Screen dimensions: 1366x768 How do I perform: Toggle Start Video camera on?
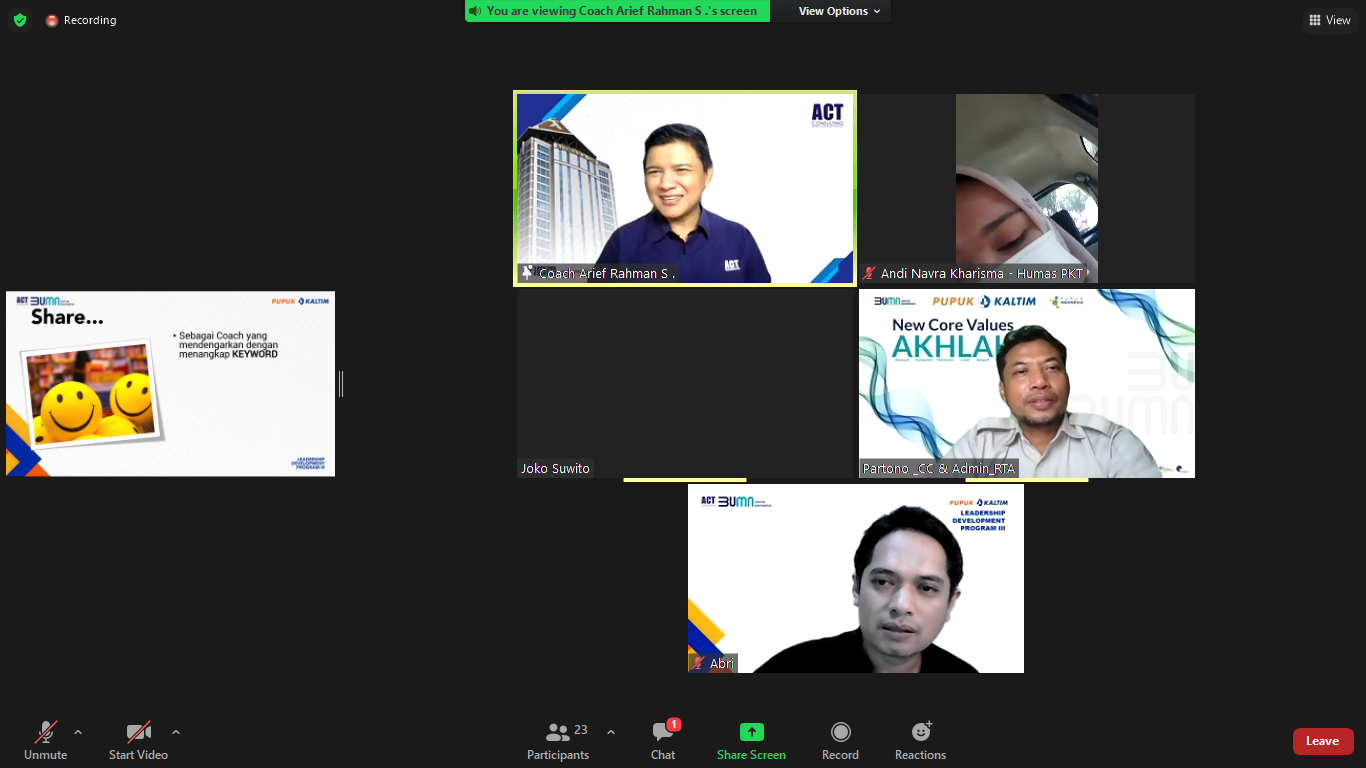pyautogui.click(x=138, y=732)
